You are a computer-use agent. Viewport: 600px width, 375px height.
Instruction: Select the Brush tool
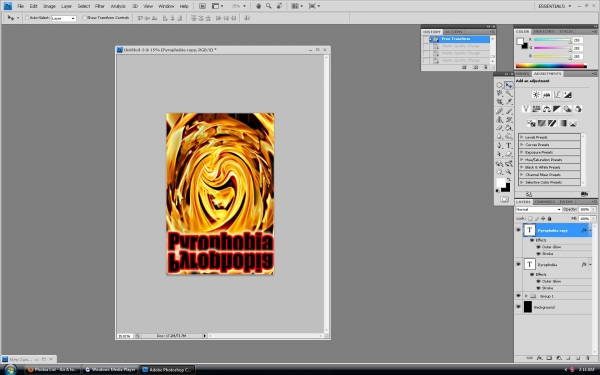click(x=509, y=111)
